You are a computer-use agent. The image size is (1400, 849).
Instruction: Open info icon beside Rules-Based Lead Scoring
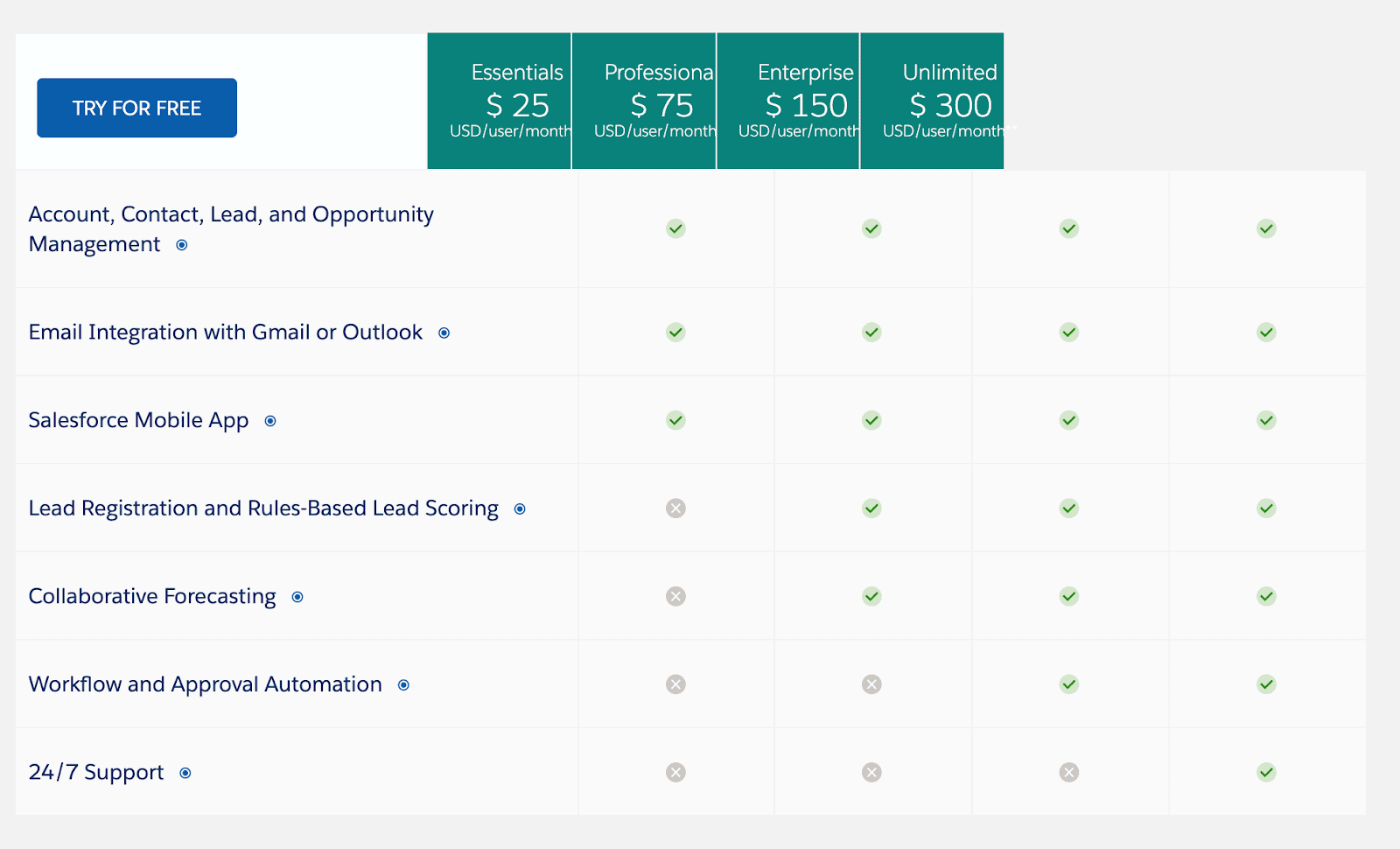(520, 509)
